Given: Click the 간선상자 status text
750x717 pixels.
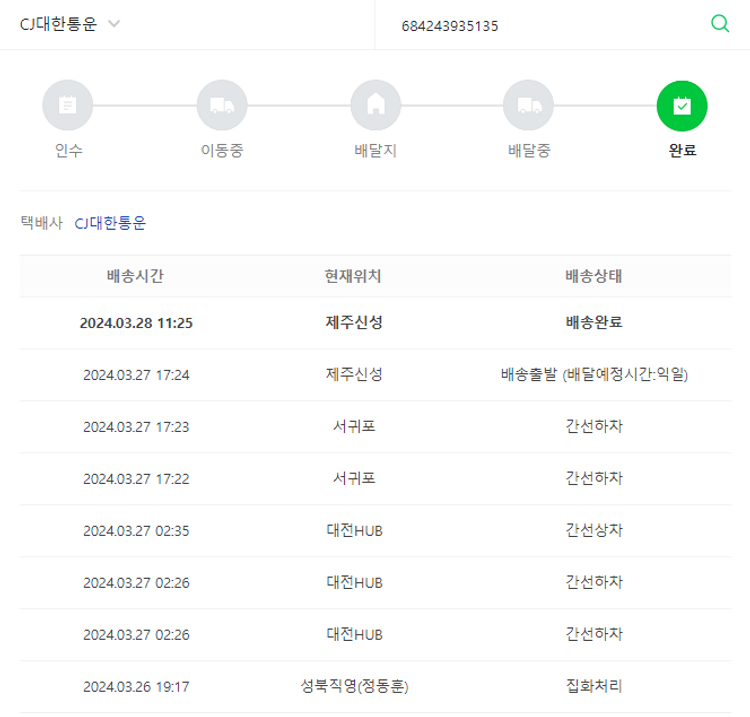Looking at the screenshot, I should tap(594, 531).
